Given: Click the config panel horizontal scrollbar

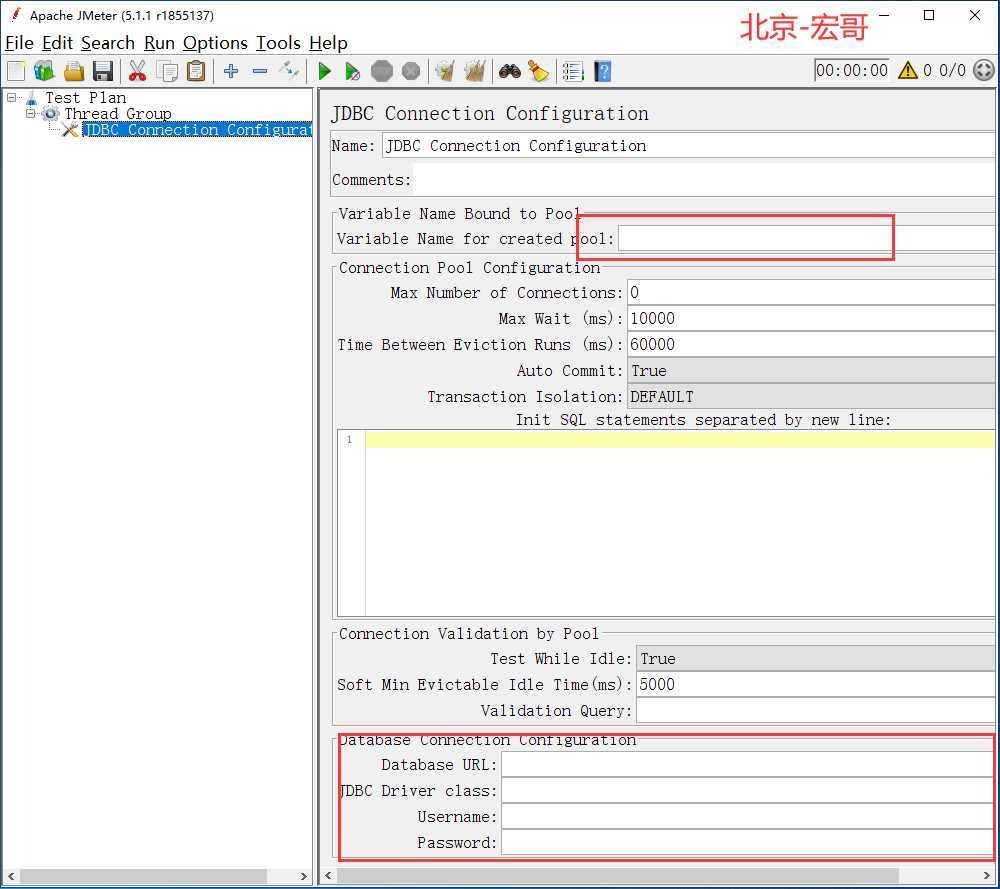Looking at the screenshot, I should click(x=617, y=876).
